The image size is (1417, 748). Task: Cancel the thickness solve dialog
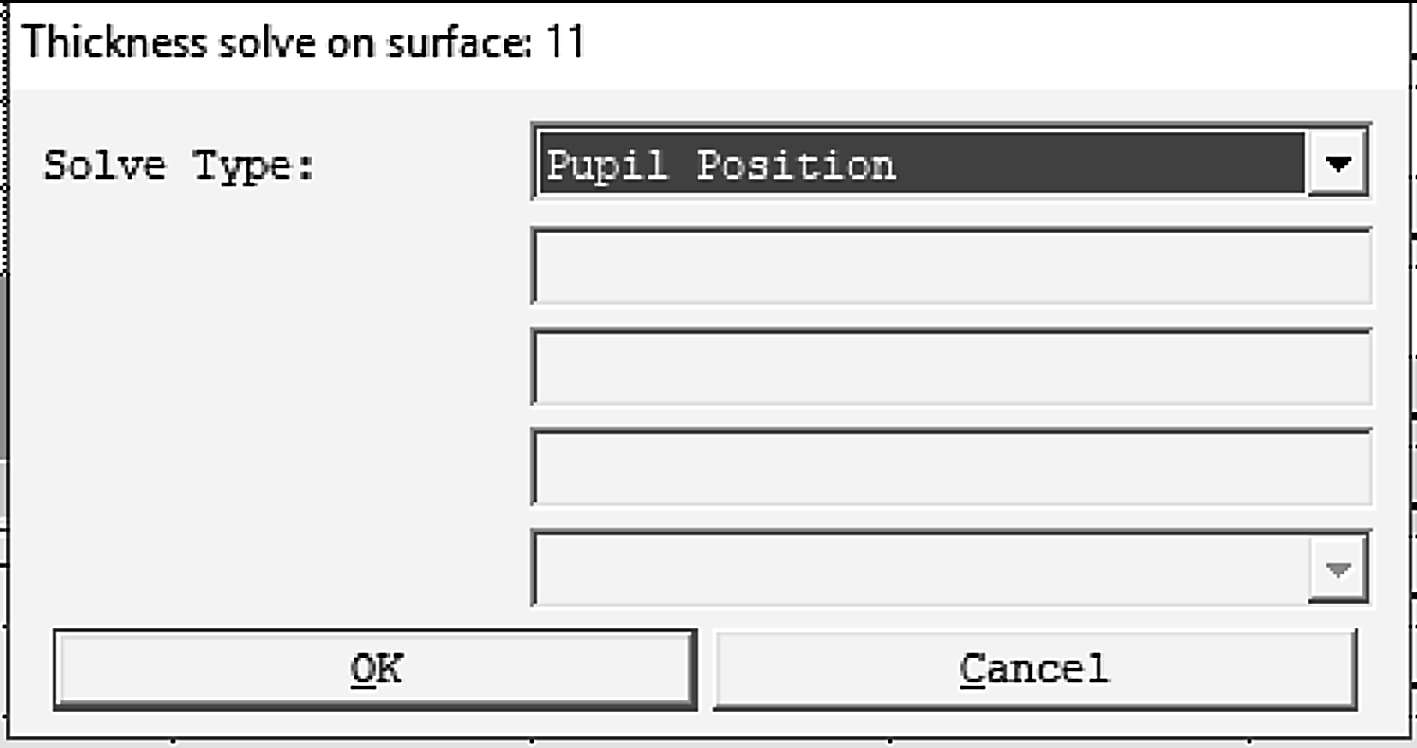tap(1034, 668)
